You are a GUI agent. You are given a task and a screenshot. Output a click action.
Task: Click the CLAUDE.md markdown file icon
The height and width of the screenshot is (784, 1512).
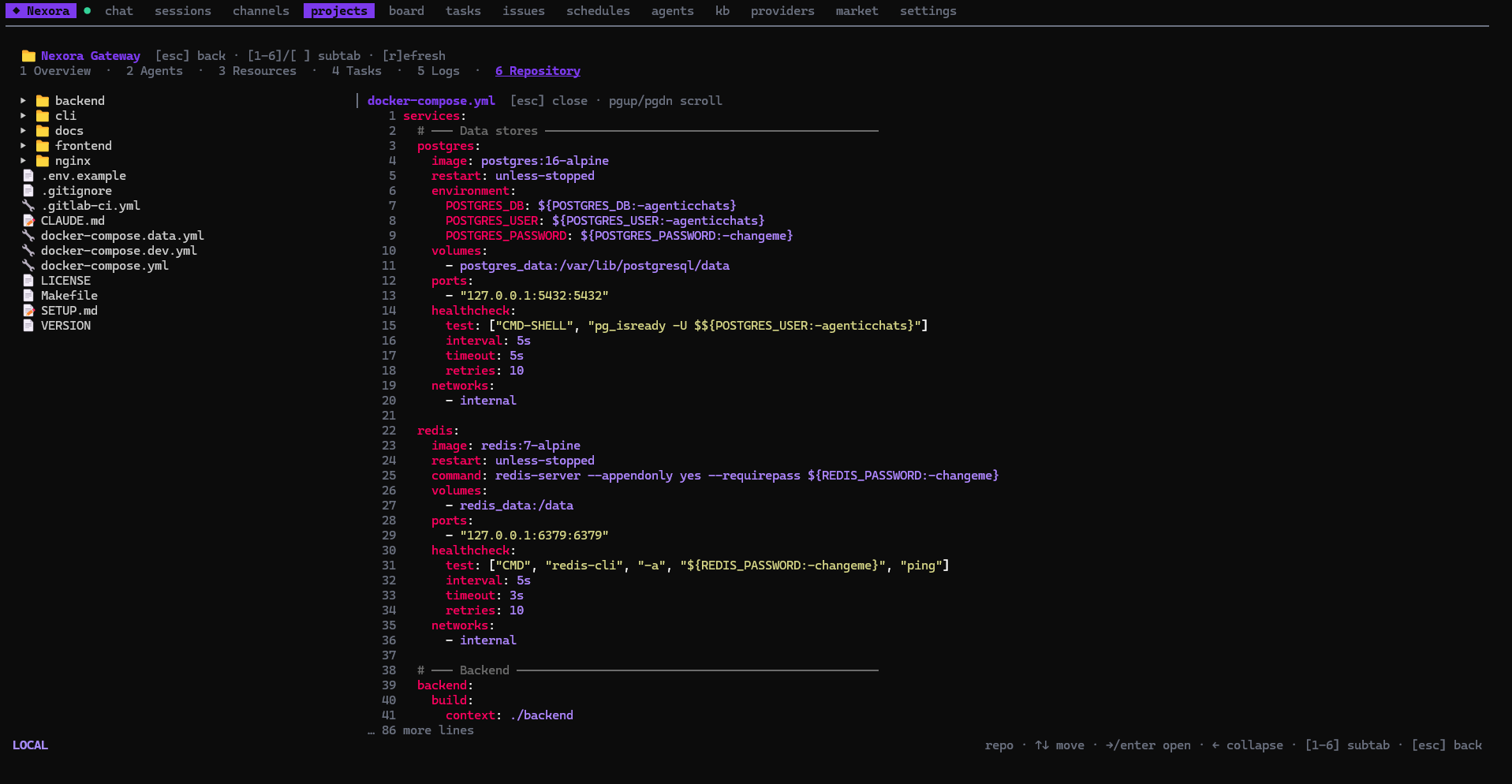pyautogui.click(x=28, y=221)
